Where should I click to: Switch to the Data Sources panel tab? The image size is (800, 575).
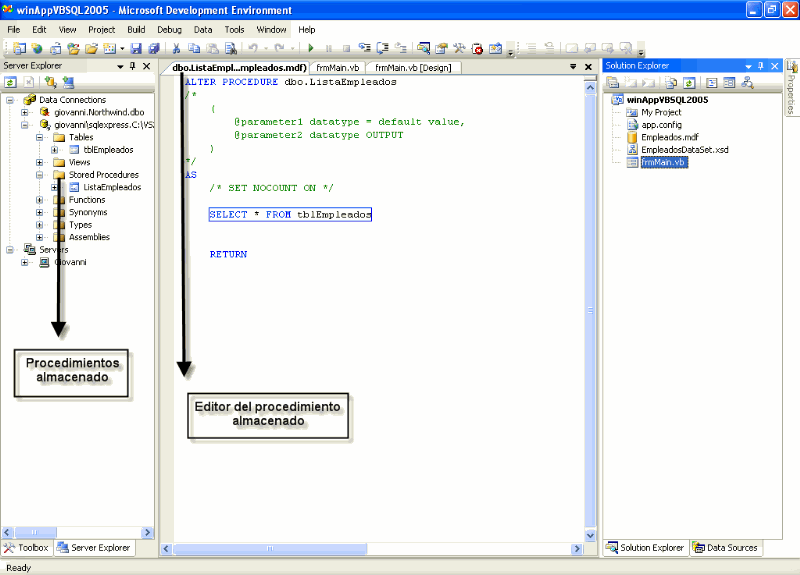726,547
